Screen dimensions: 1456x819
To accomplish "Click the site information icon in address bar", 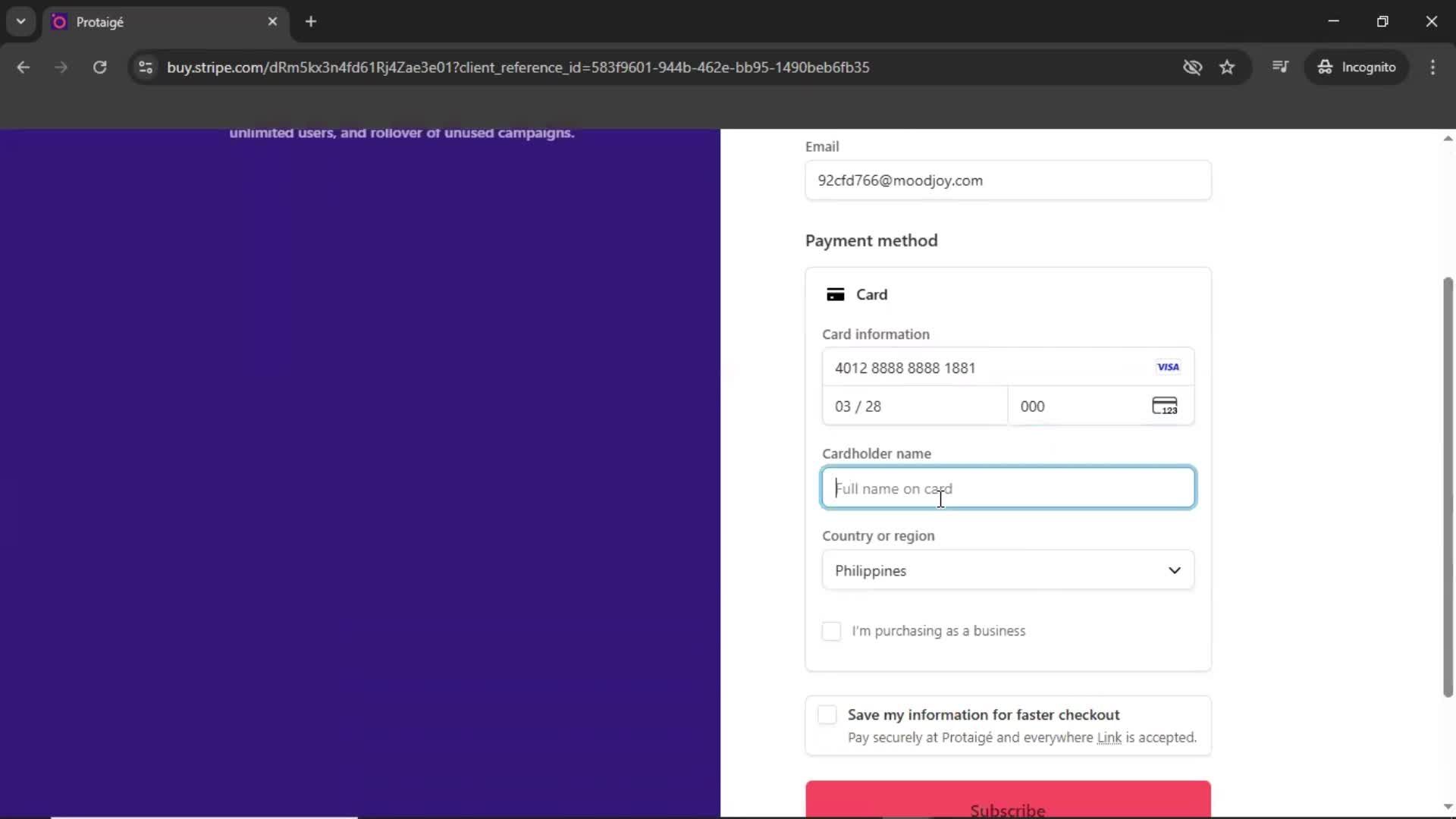I will pyautogui.click(x=145, y=67).
